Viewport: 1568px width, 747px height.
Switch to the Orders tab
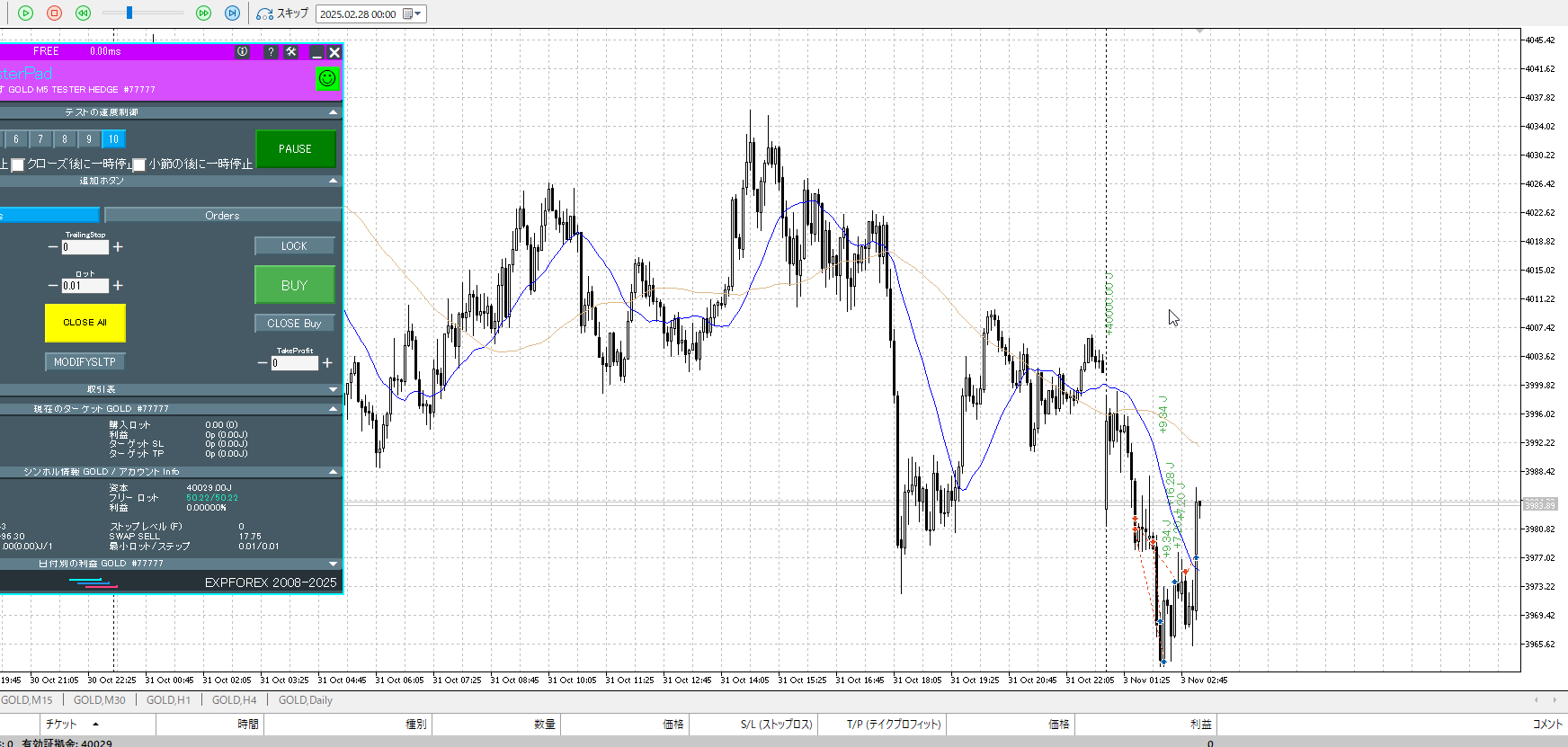coord(222,216)
